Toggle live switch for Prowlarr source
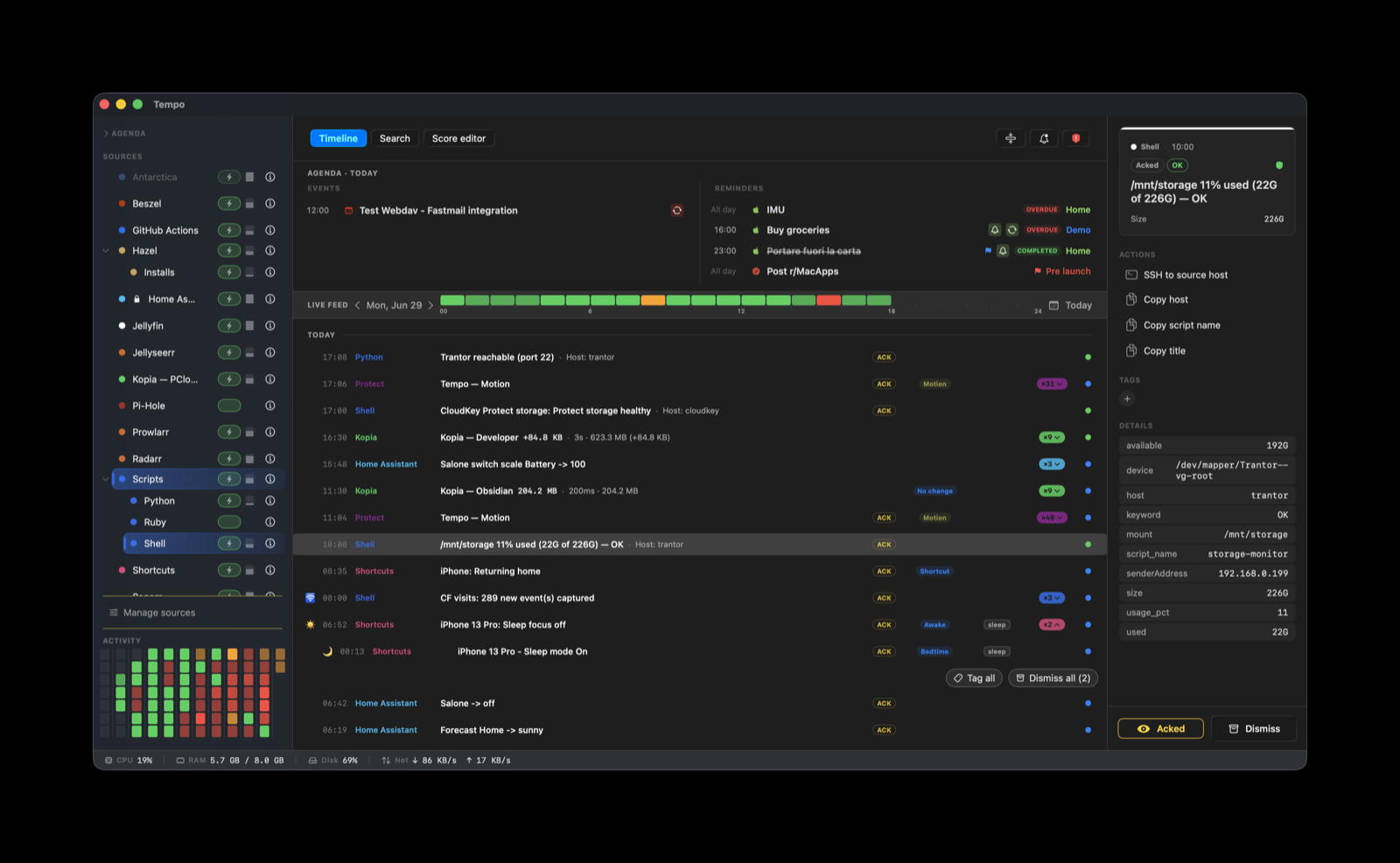 point(229,432)
